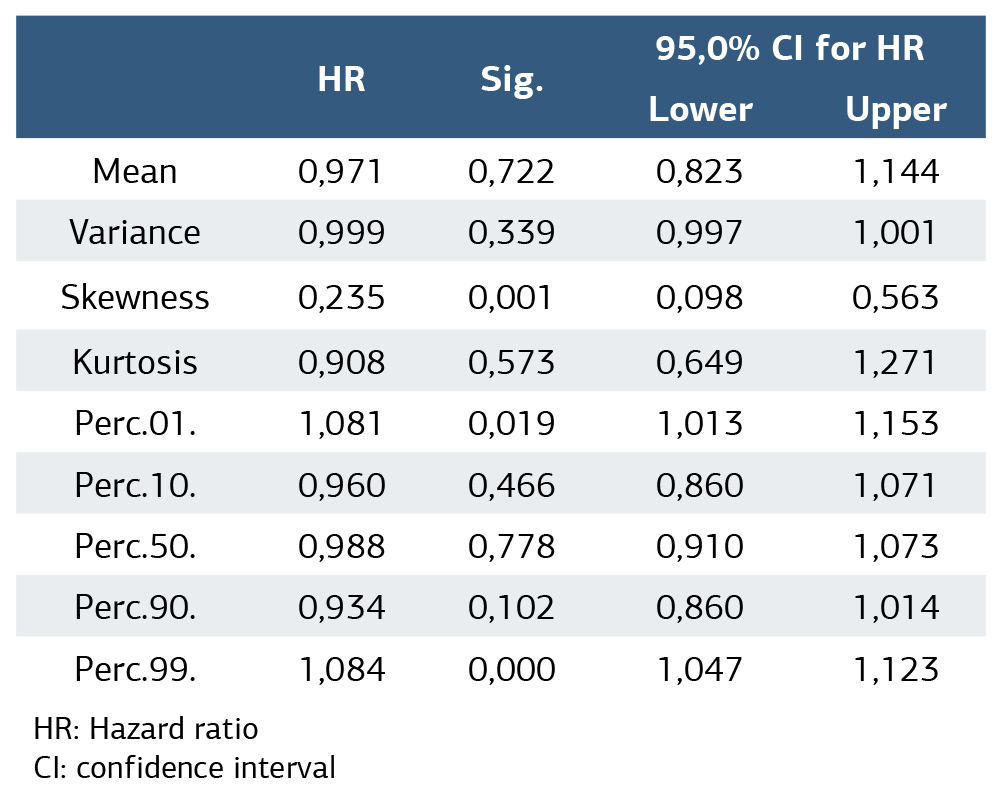The image size is (1000, 810).
Task: Select the Mean Sig. value 0,722
Action: pos(511,171)
